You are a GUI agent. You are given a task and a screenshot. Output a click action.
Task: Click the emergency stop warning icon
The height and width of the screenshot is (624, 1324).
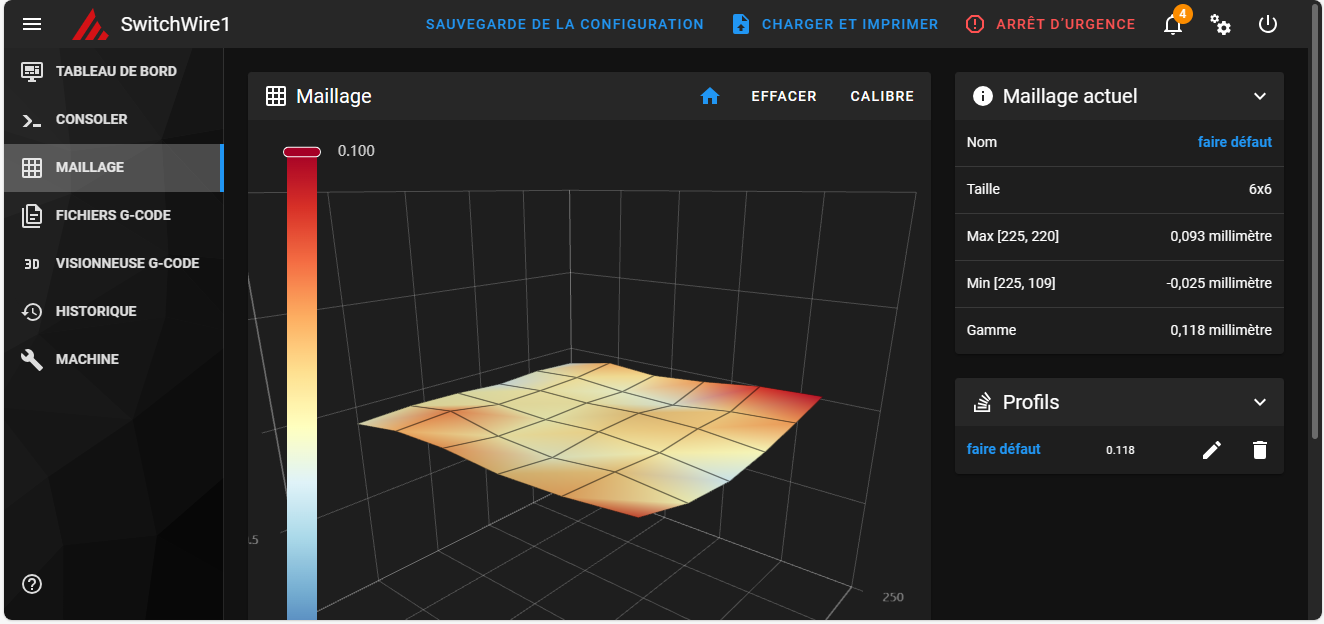(x=975, y=24)
